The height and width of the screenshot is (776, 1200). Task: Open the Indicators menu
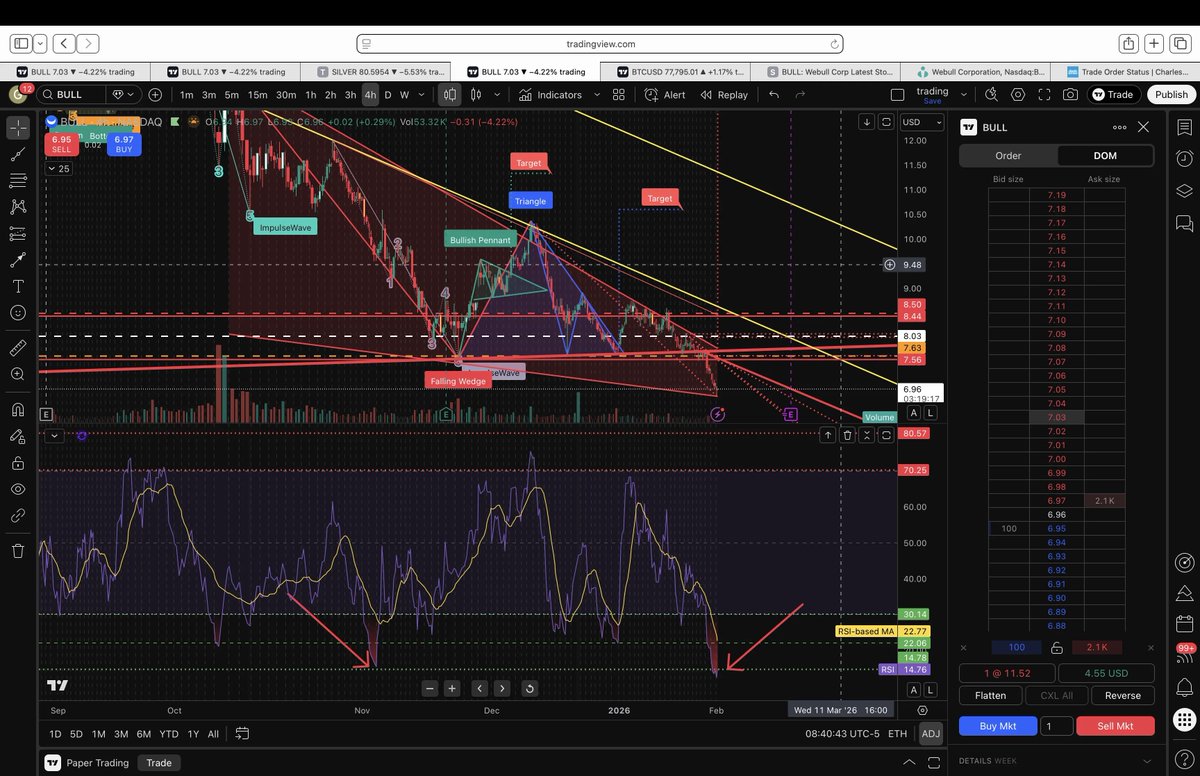(x=551, y=95)
